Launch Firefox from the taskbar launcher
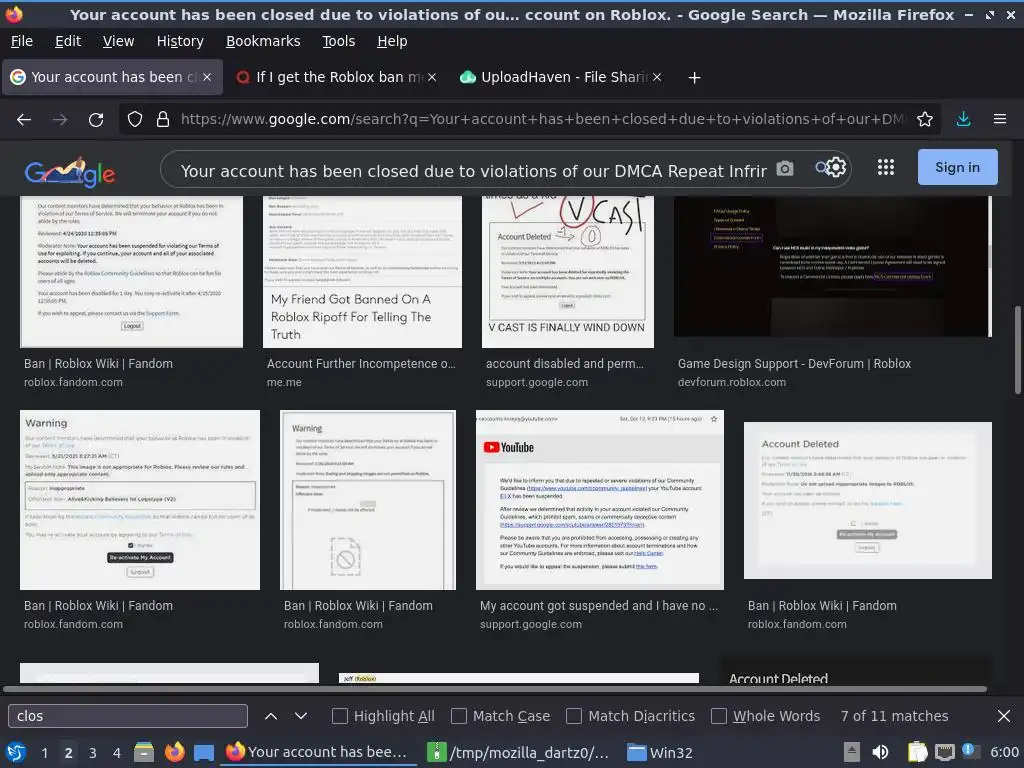The width and height of the screenshot is (1024, 768). (174, 752)
